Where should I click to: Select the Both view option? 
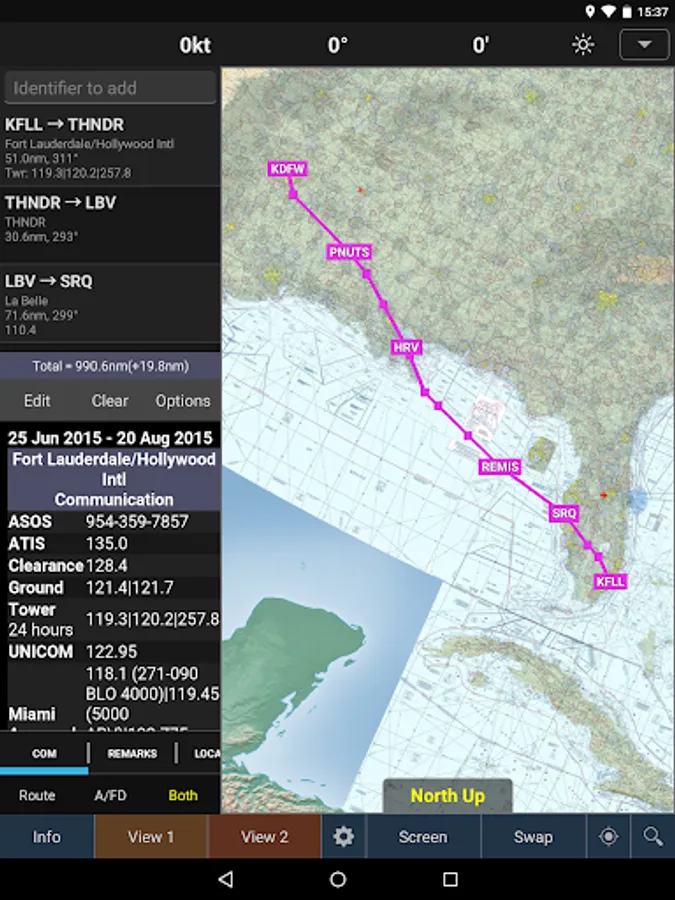coord(183,795)
